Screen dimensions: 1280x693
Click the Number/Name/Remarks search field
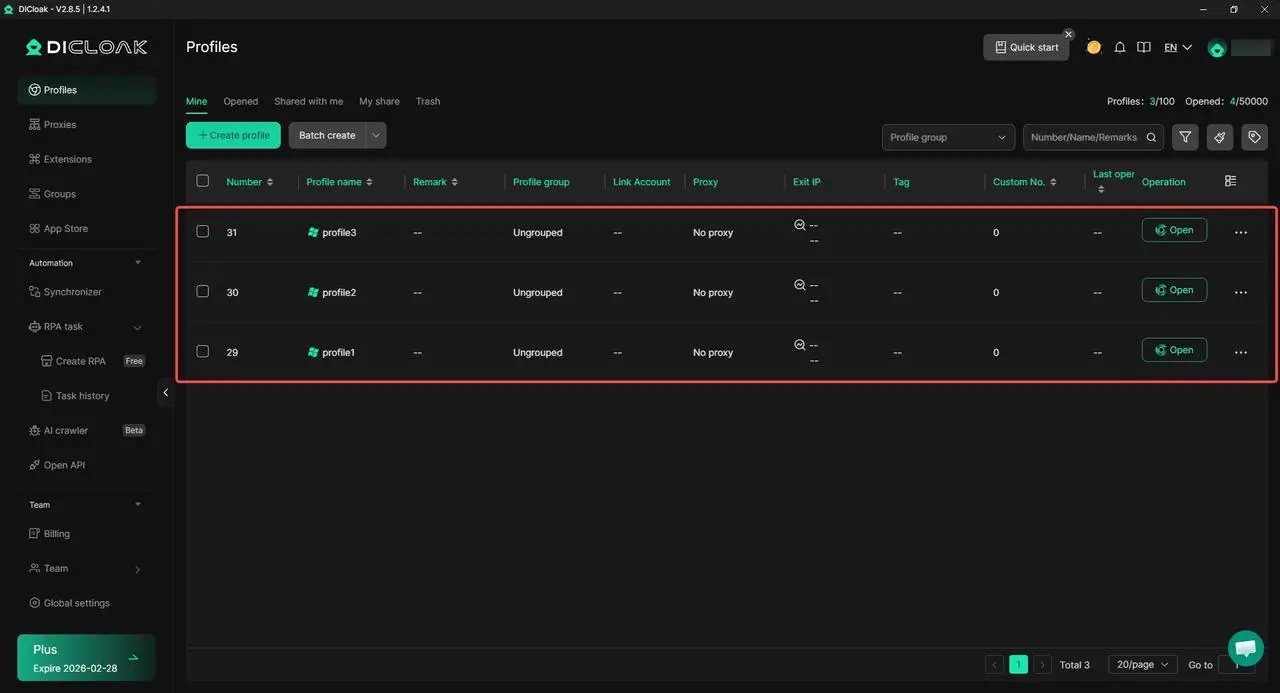tap(1084, 137)
